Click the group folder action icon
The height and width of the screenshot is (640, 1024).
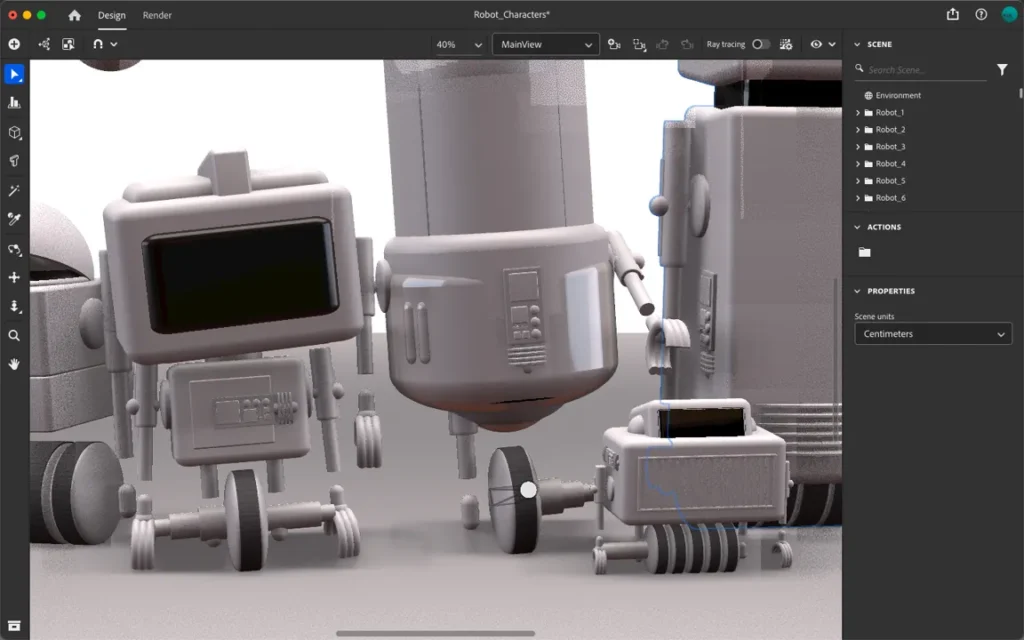point(865,252)
